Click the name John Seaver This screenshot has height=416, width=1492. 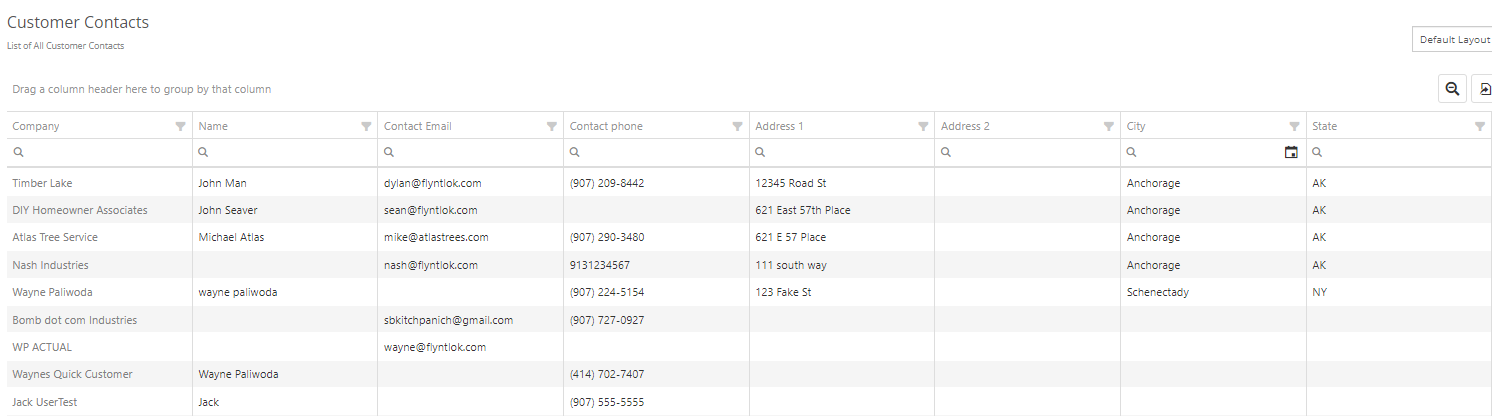coord(228,210)
